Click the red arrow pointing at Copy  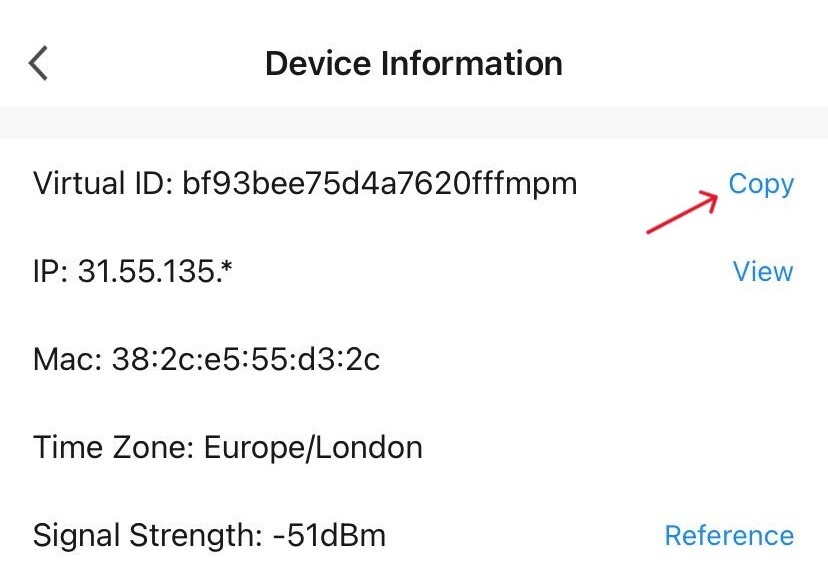point(682,212)
